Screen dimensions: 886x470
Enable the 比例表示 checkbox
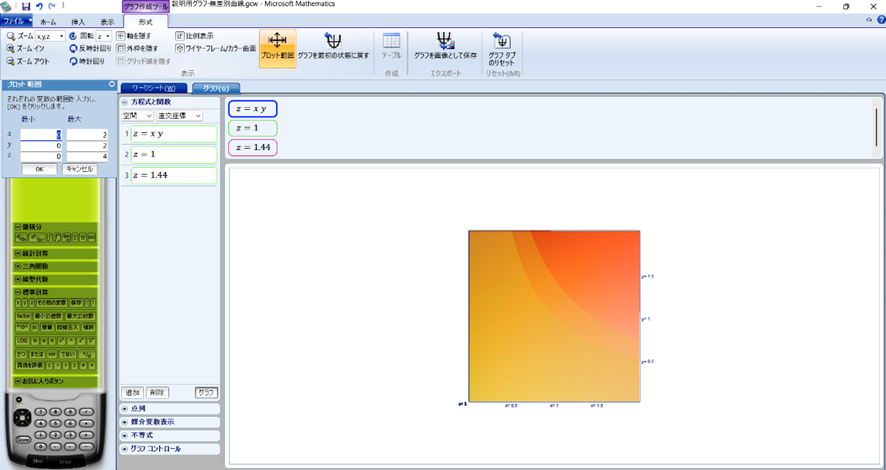click(x=180, y=36)
